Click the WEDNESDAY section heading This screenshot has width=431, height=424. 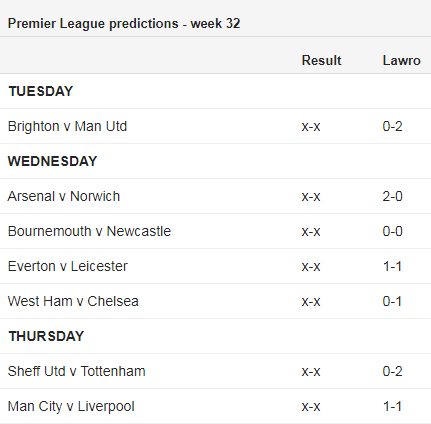coord(52,161)
